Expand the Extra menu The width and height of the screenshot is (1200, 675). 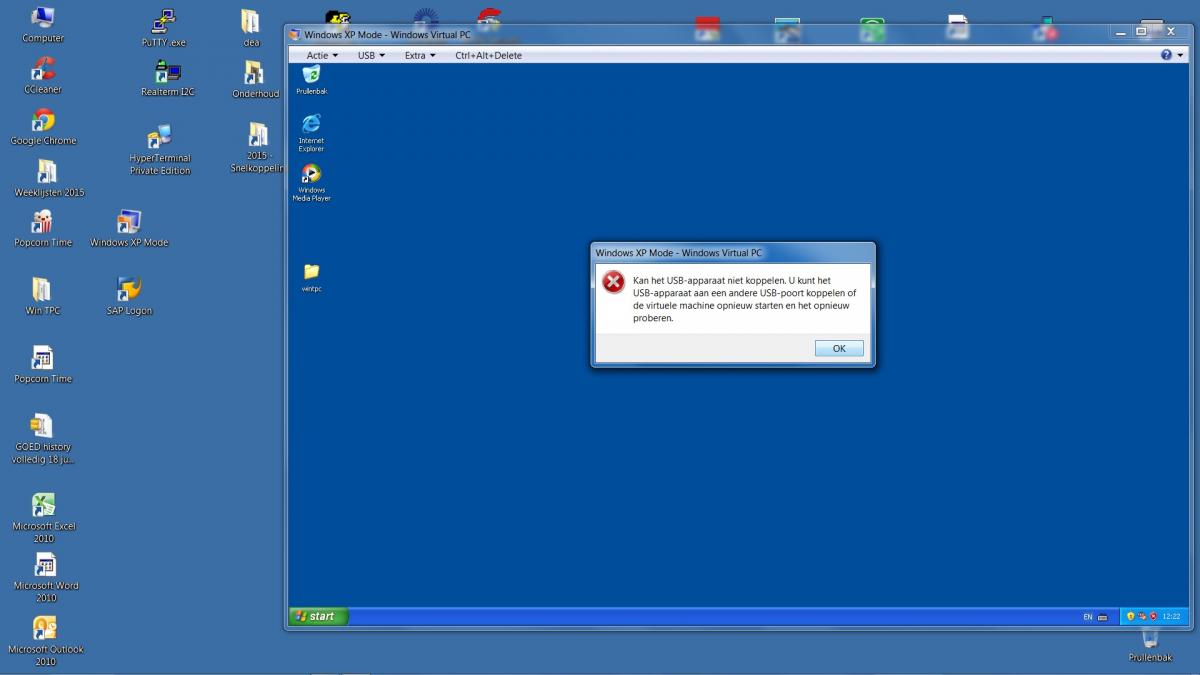(x=420, y=55)
